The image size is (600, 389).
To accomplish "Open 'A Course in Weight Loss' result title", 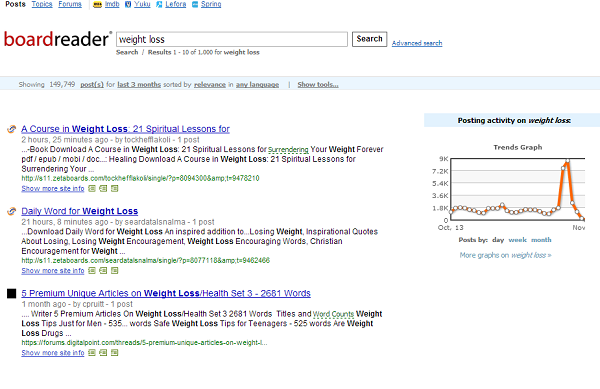I will coord(126,129).
